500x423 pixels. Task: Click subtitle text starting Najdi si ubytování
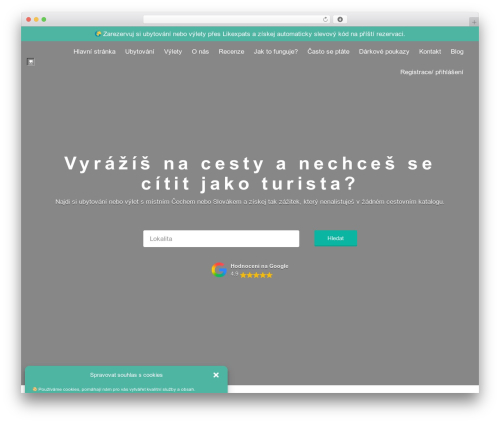click(250, 202)
